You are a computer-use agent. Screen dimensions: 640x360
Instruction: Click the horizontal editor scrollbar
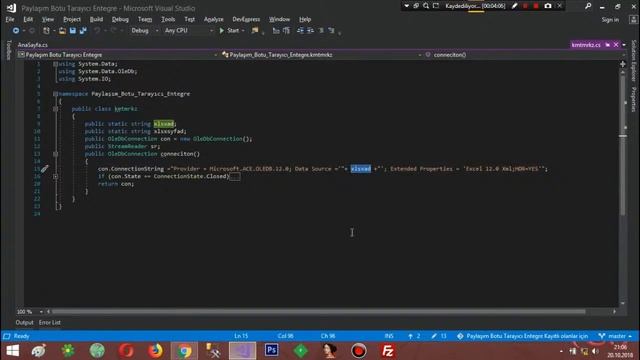tap(318, 312)
